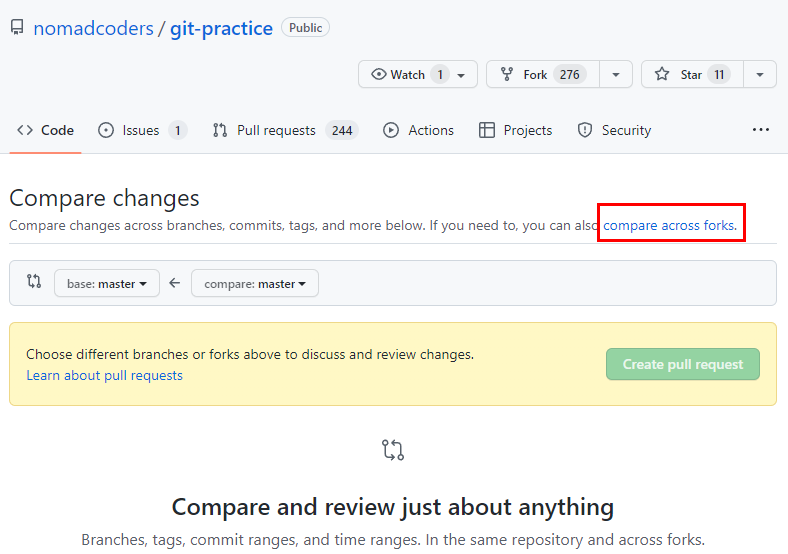Viewport: 788px width, 554px height.
Task: Open the Issues tab
Action: [143, 130]
